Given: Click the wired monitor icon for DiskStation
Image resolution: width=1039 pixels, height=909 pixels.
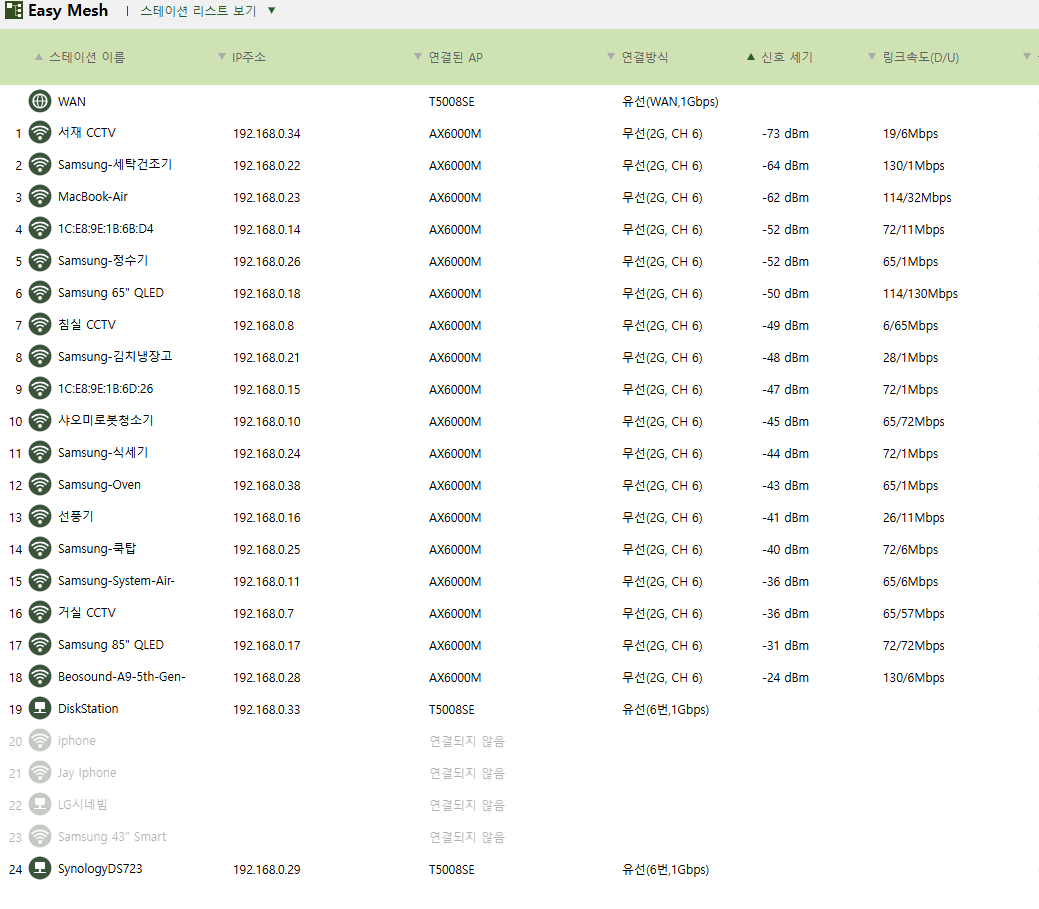Looking at the screenshot, I should [40, 709].
